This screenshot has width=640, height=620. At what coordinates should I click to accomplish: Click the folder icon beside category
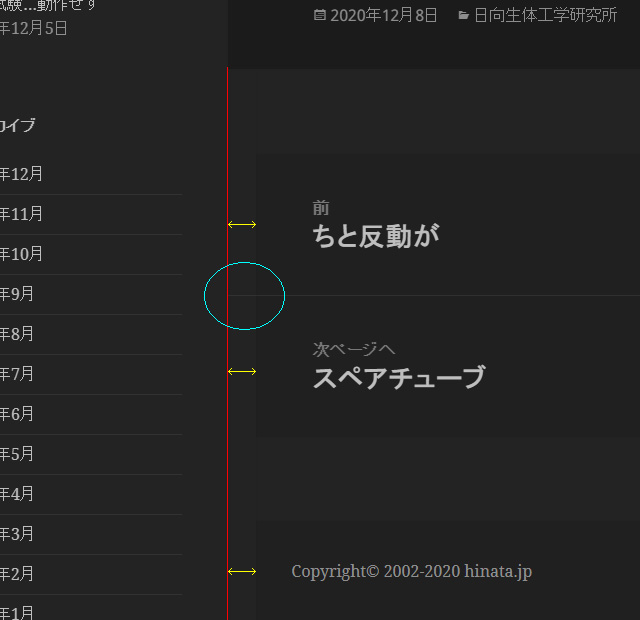[464, 16]
